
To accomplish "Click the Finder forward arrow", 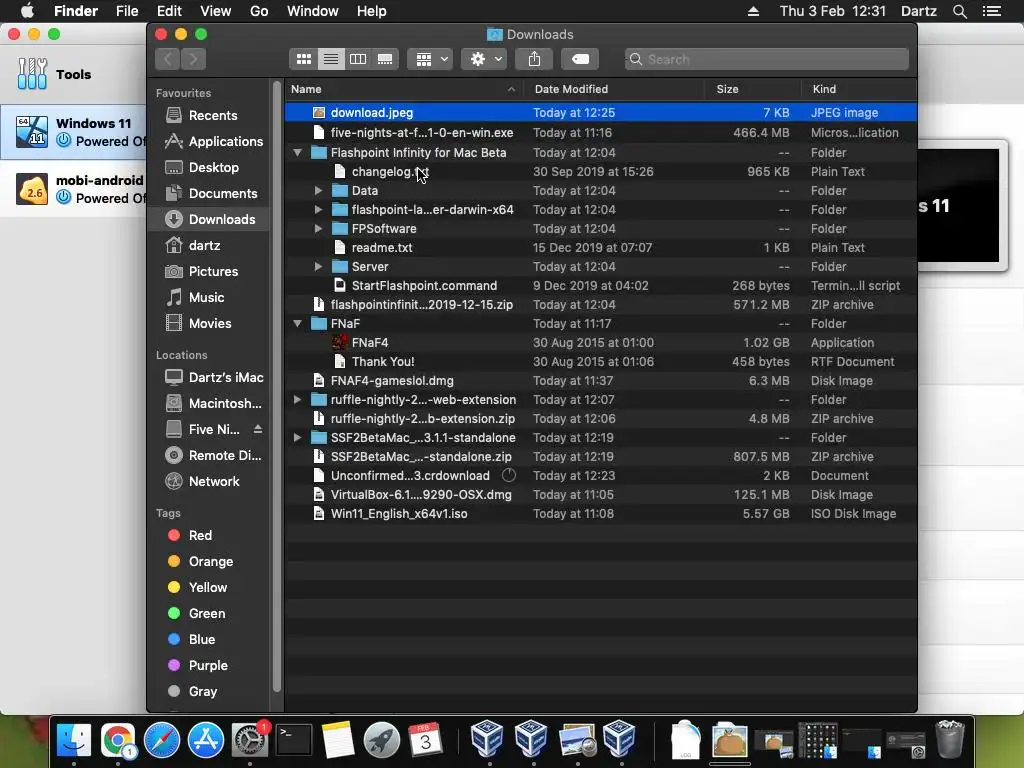I will 193,59.
